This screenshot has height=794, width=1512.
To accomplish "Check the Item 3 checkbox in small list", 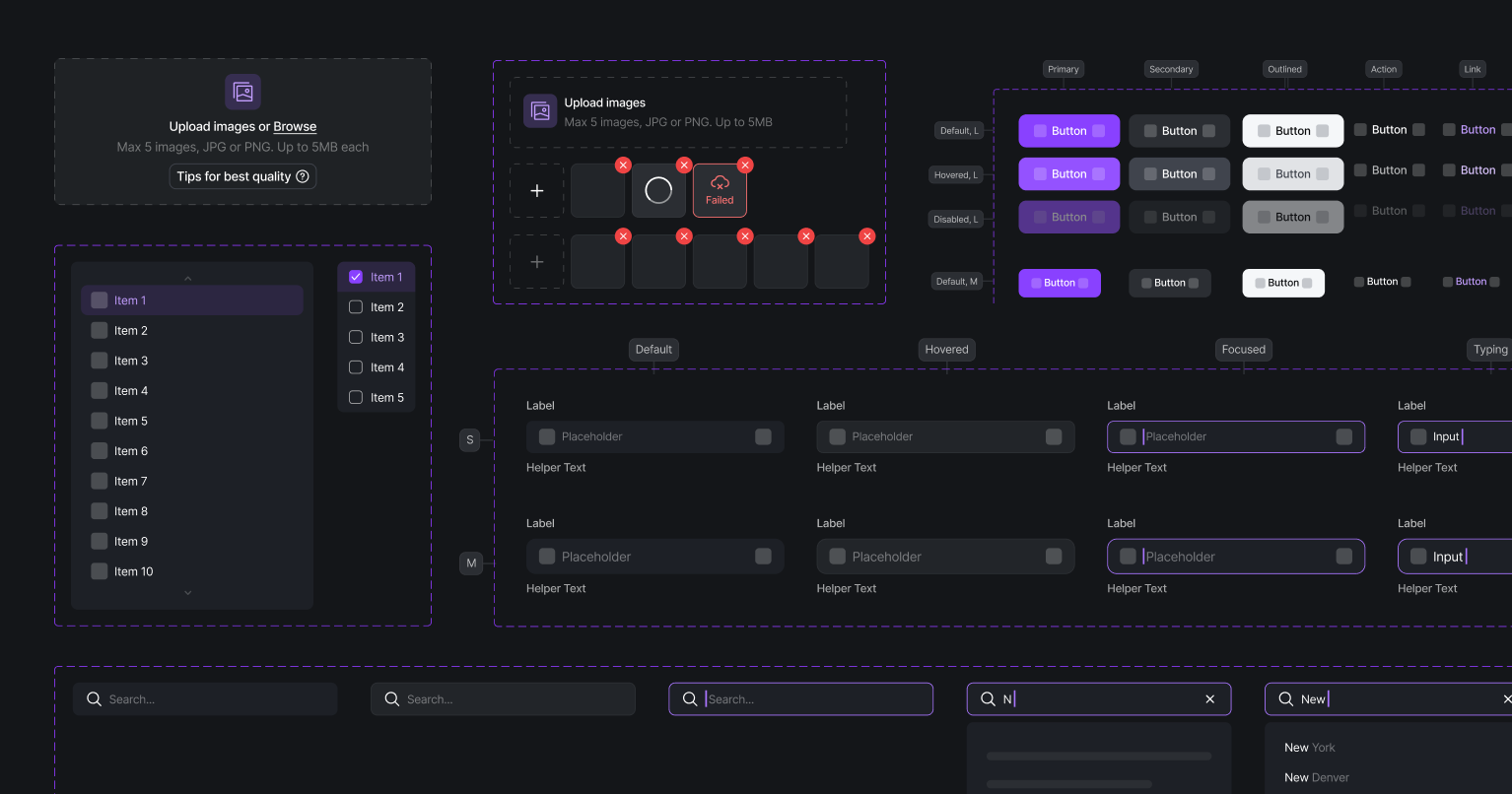I will 356,337.
